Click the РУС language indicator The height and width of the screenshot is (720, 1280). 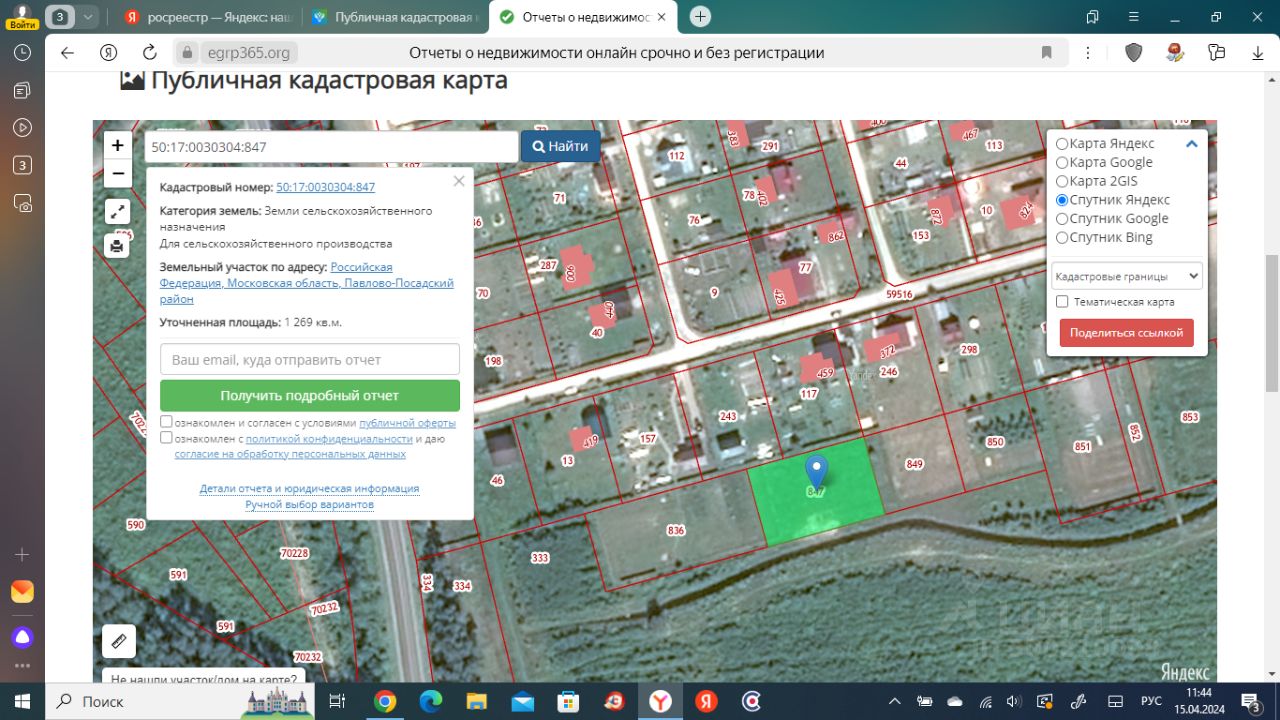pos(1151,701)
